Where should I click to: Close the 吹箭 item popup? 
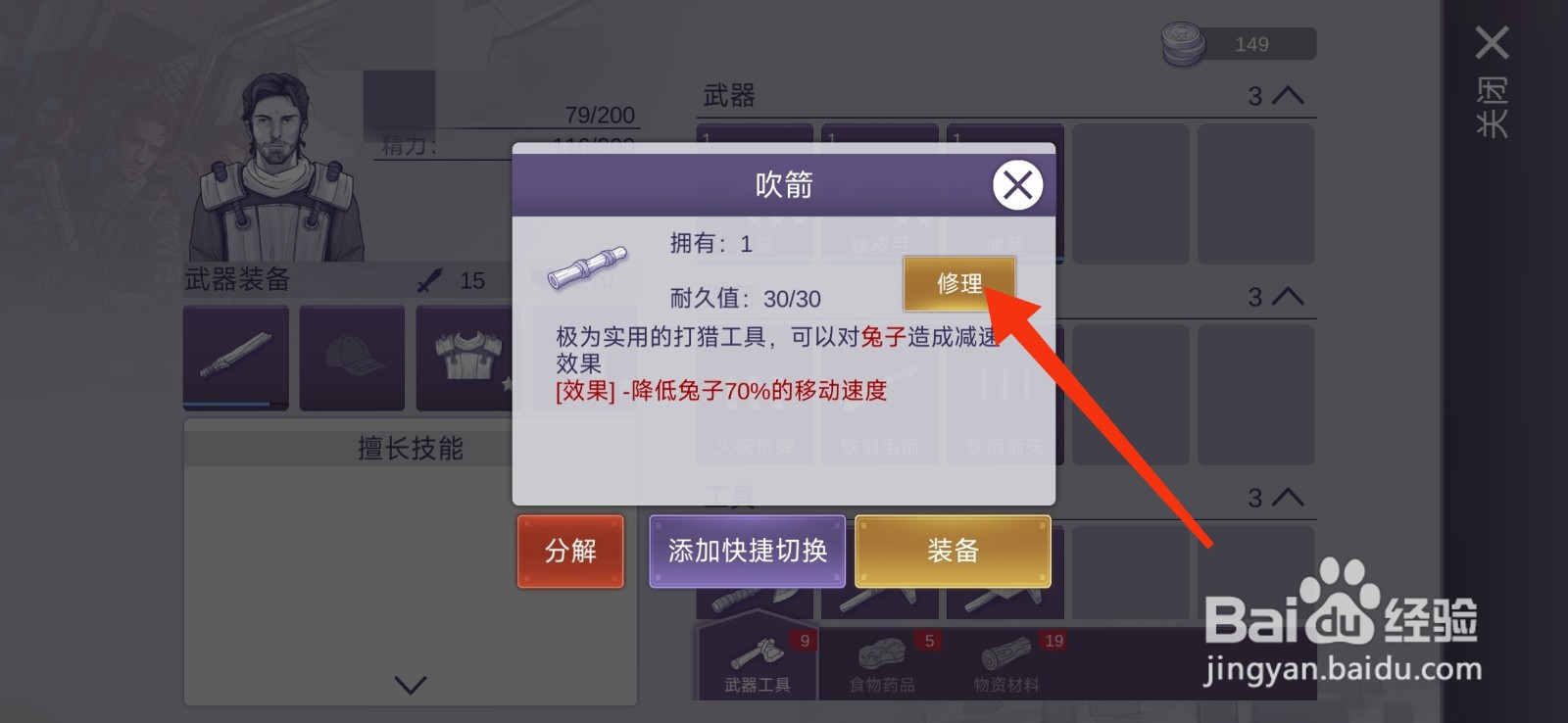pyautogui.click(x=1017, y=184)
